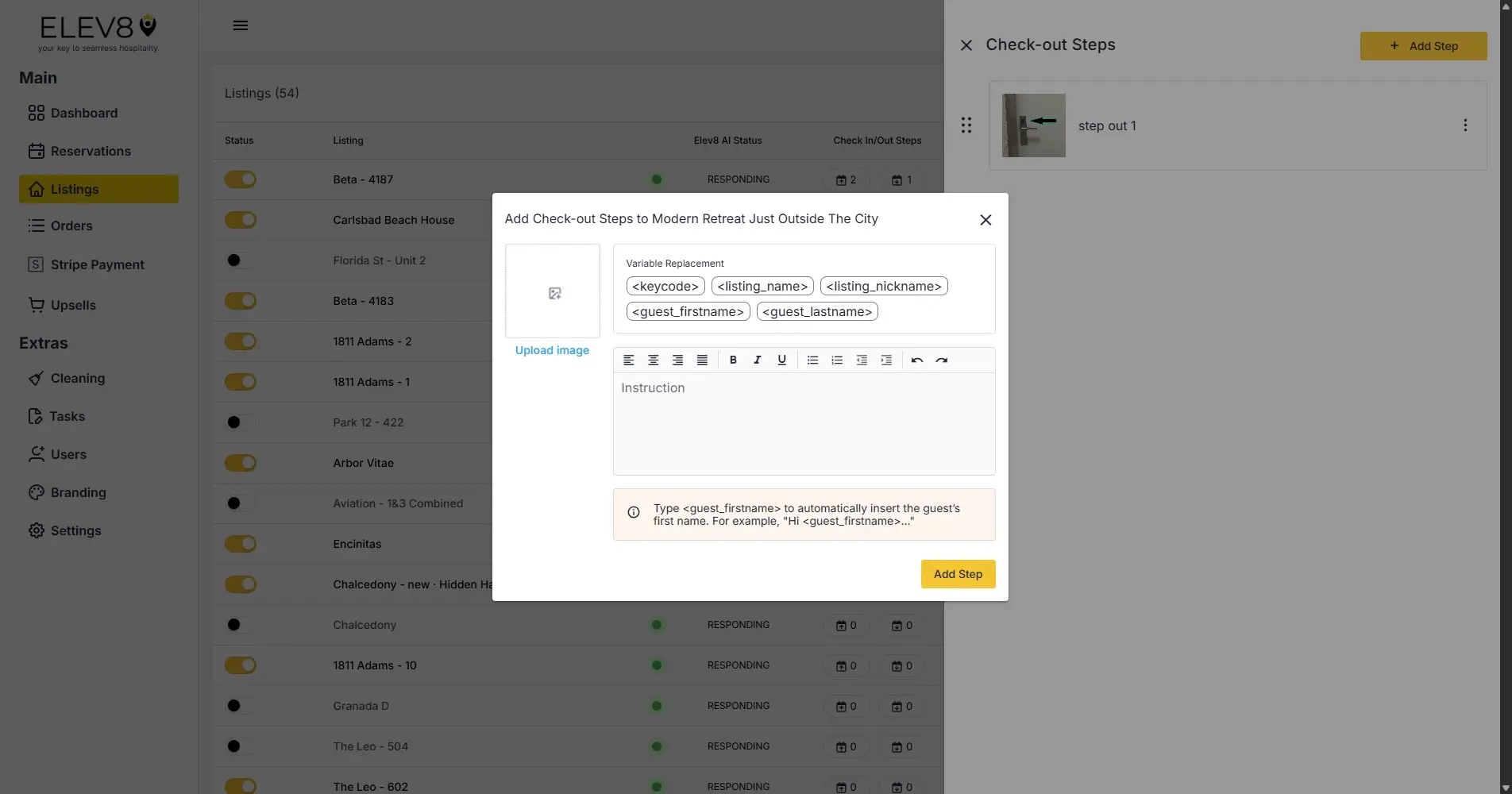1512x794 pixels.
Task: Apply bold formatting in the instruction editor
Action: (x=733, y=360)
